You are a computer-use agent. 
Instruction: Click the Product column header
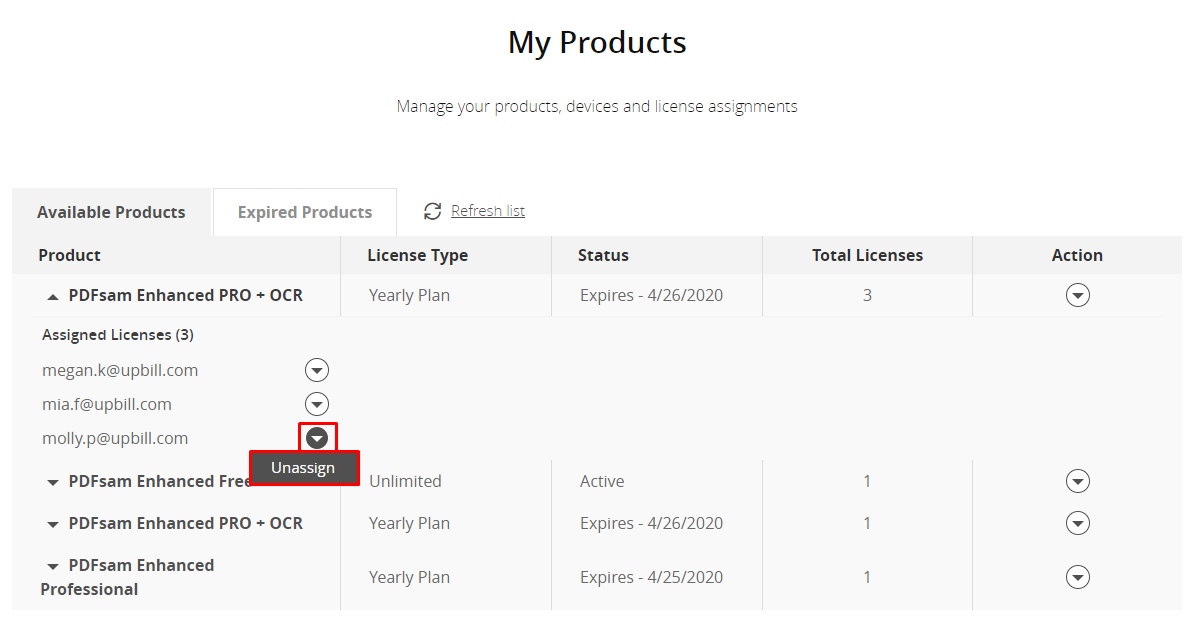(70, 255)
